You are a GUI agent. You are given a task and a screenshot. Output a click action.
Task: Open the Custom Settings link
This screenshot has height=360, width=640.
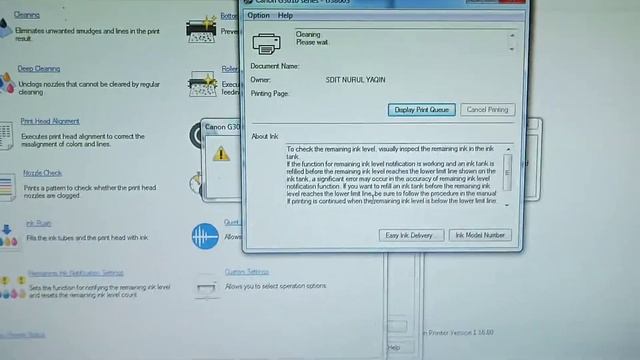coord(247,272)
